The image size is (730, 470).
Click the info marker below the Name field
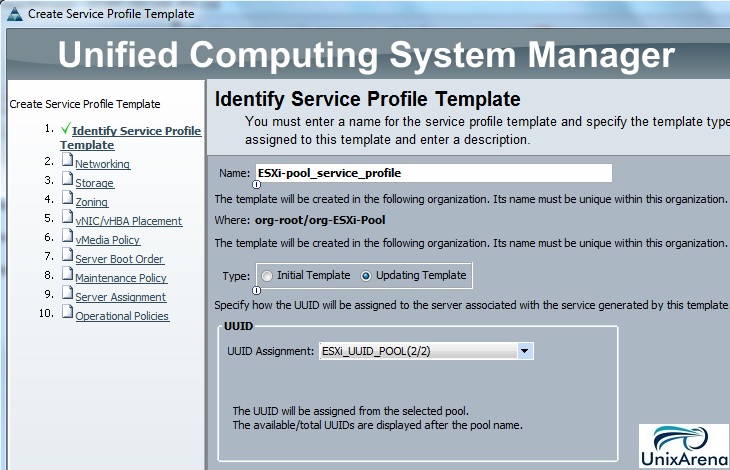[257, 185]
